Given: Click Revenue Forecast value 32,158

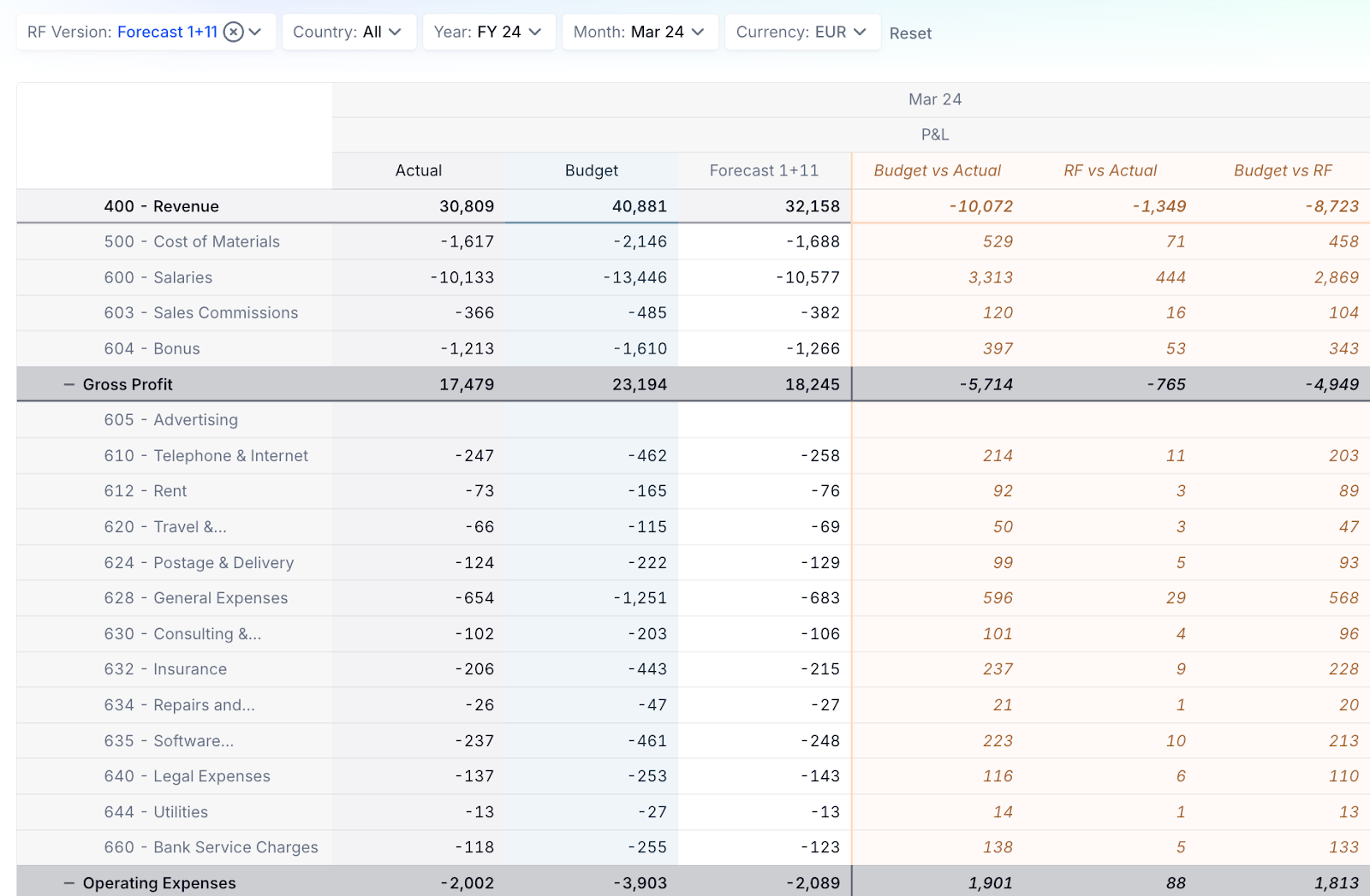Looking at the screenshot, I should [813, 206].
